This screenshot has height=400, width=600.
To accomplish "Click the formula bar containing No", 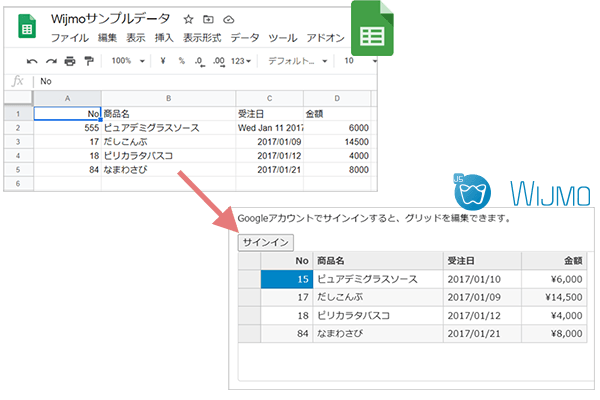I will 207,81.
